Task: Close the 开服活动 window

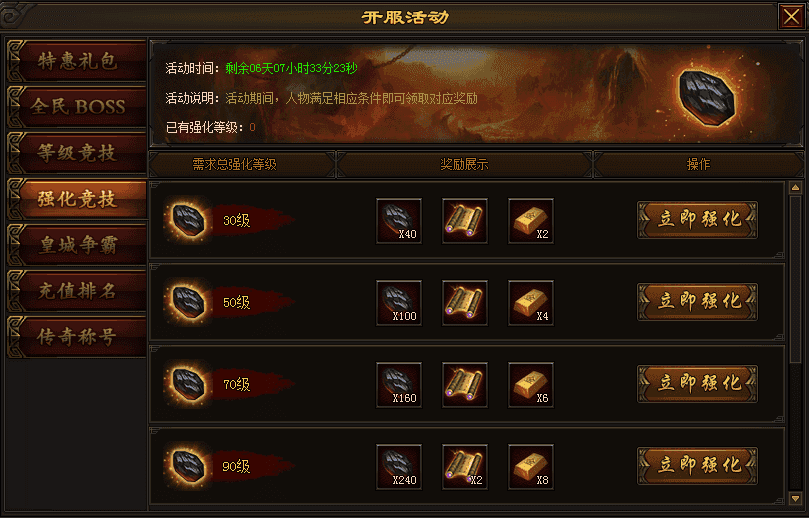Action: tap(791, 17)
